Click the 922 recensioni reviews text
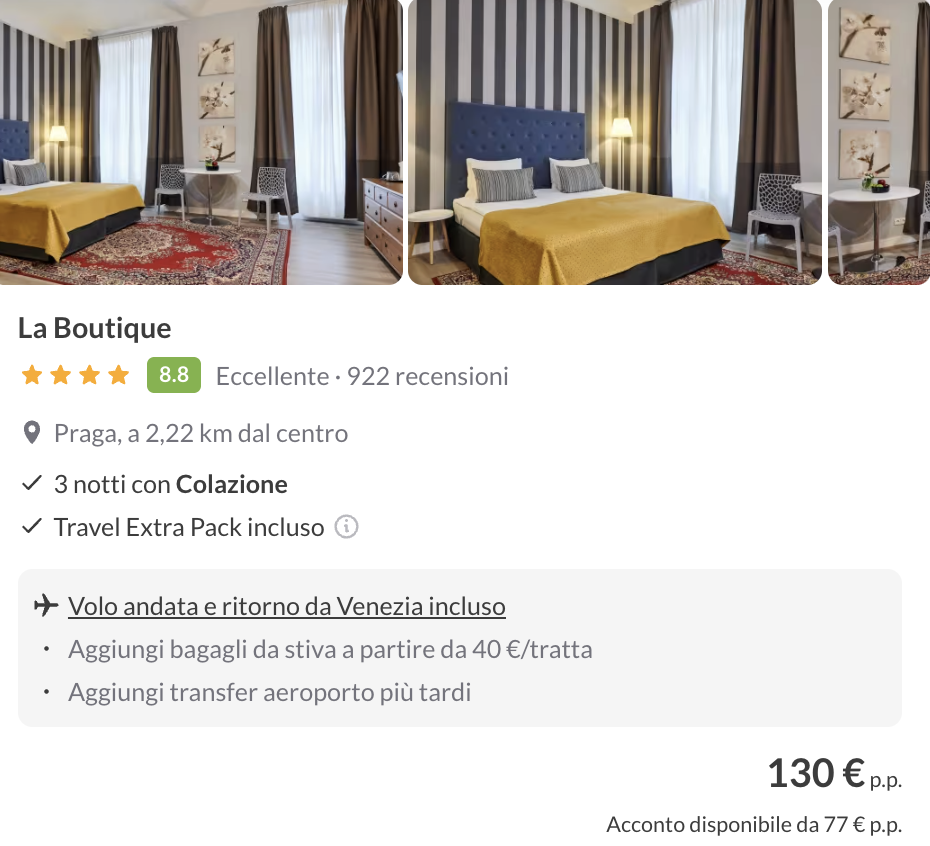Viewport: 930px width, 846px height. coord(428,376)
